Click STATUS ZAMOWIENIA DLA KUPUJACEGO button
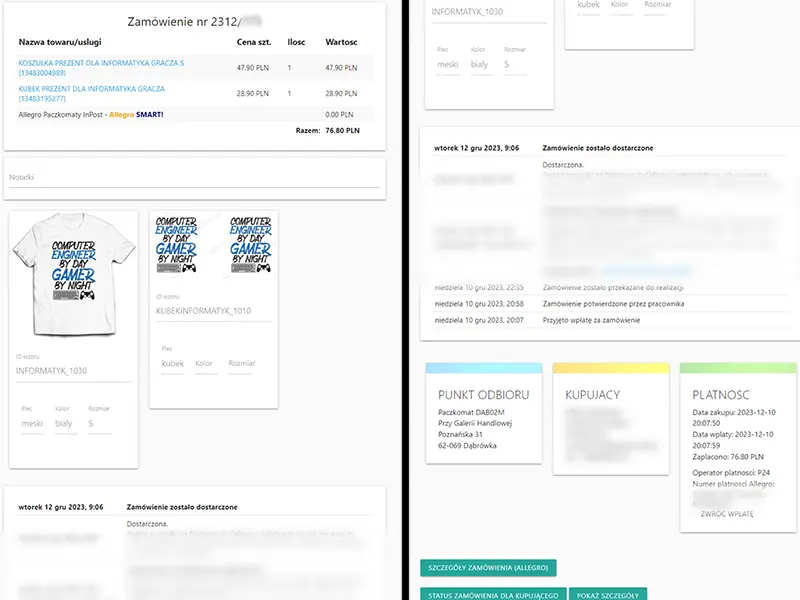This screenshot has height=600, width=800. pyautogui.click(x=493, y=594)
